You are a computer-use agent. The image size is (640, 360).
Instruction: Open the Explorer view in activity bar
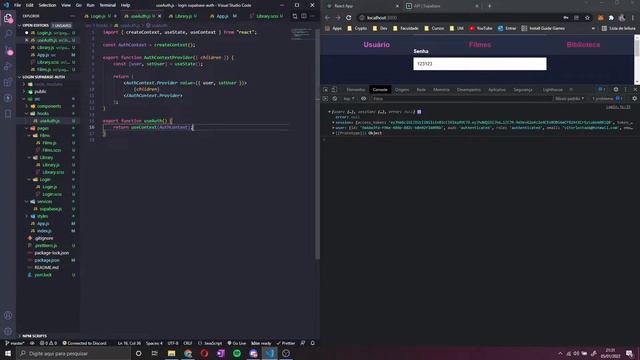(8, 18)
